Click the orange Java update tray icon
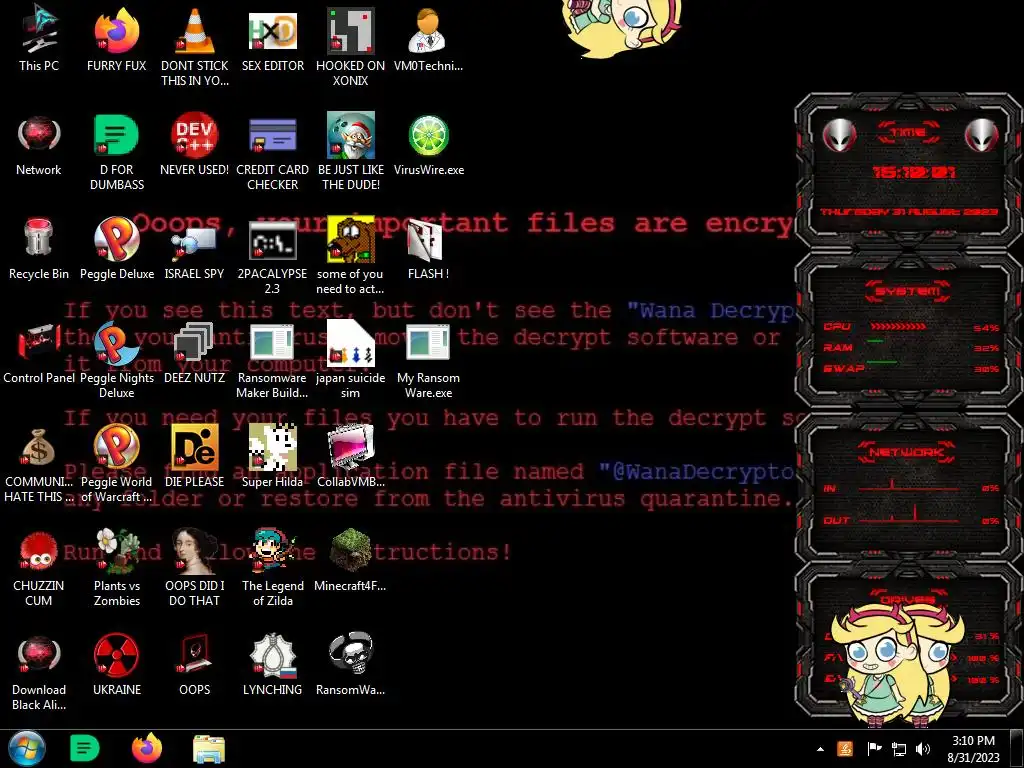 [x=844, y=748]
